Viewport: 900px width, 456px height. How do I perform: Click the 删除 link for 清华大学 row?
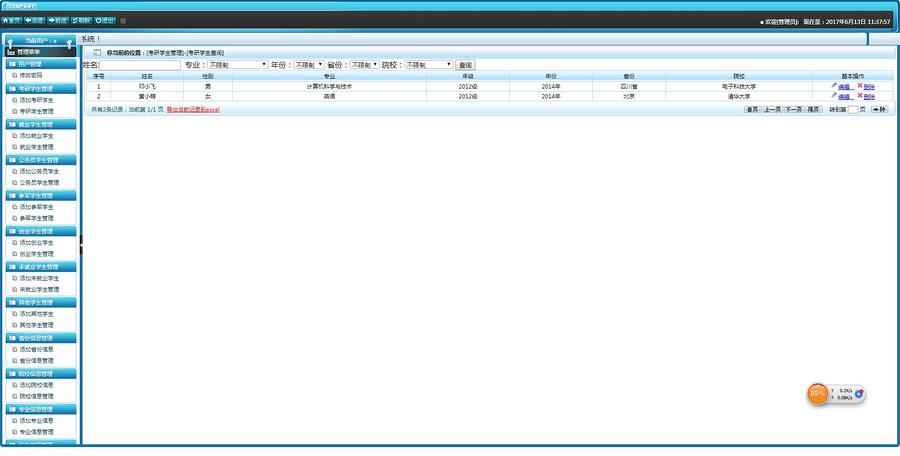pyautogui.click(x=870, y=96)
